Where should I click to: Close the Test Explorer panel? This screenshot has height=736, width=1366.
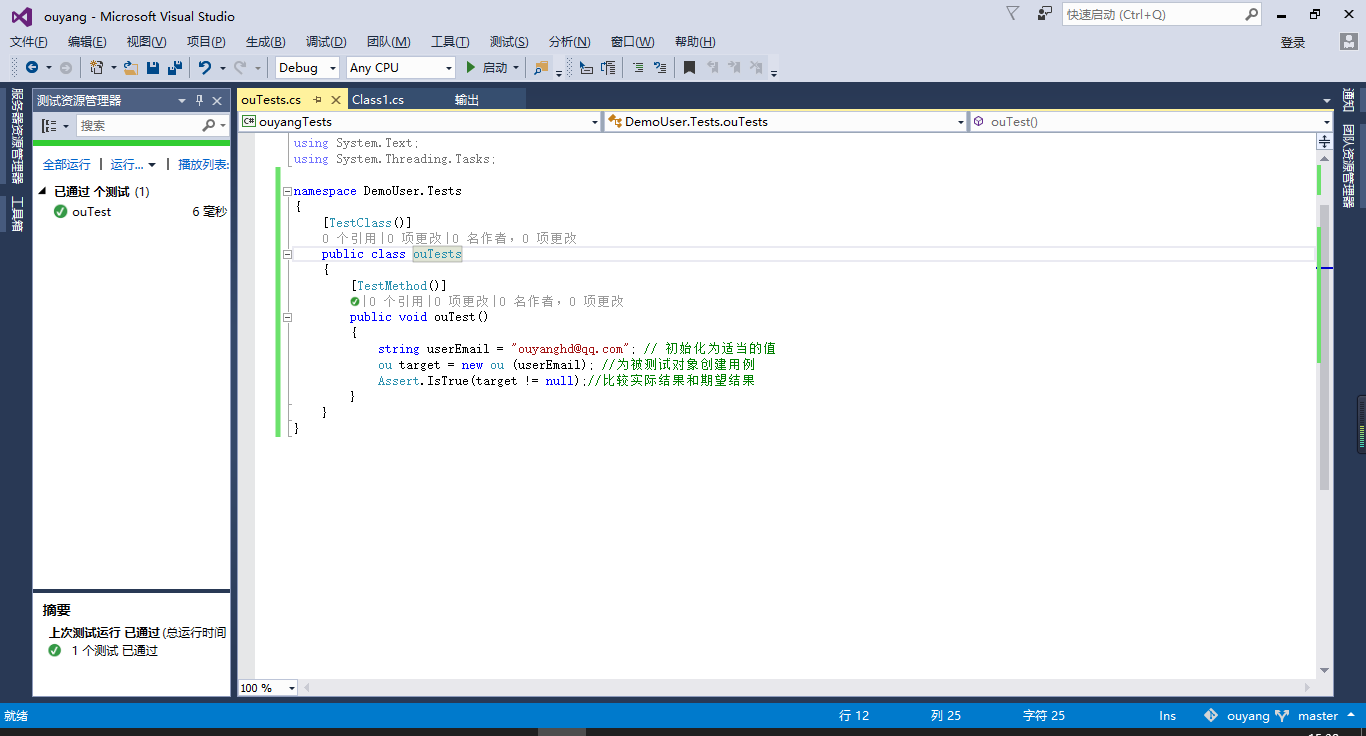217,101
